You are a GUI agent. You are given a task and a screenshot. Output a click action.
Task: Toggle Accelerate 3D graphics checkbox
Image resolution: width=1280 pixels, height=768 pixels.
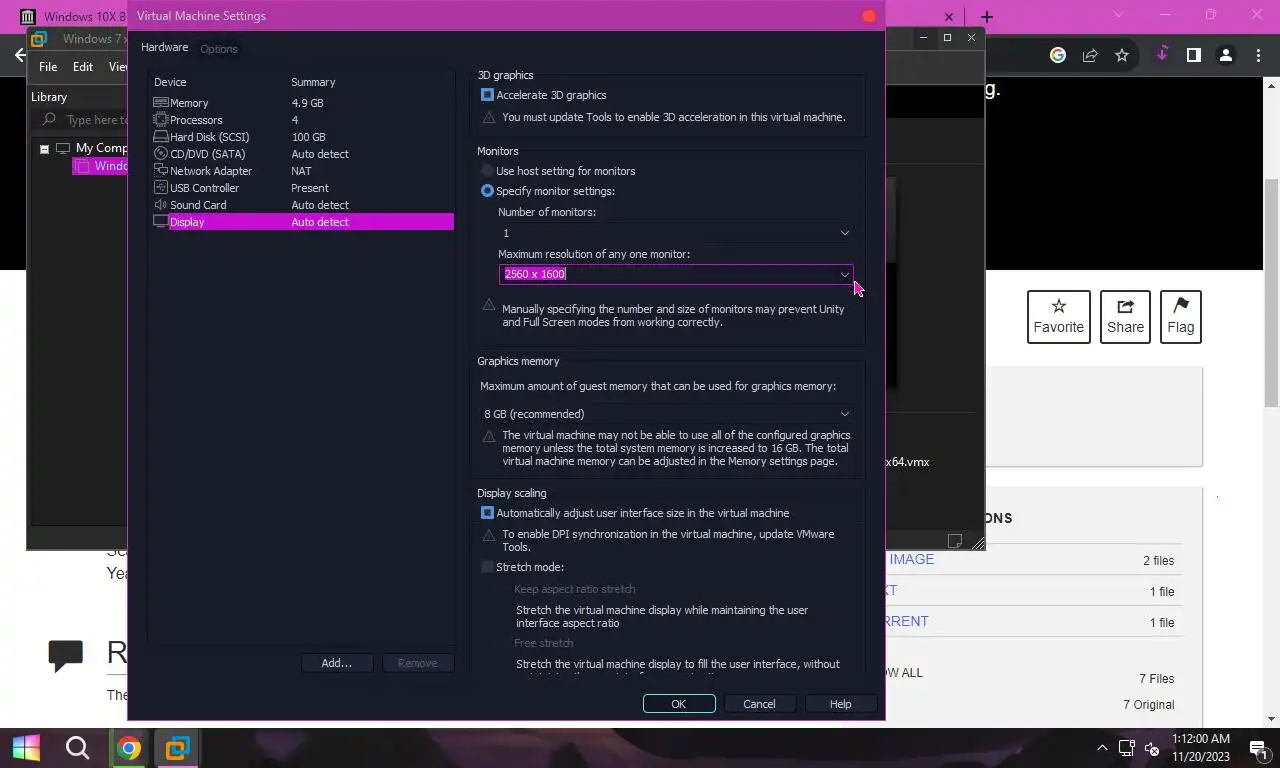[x=488, y=95]
